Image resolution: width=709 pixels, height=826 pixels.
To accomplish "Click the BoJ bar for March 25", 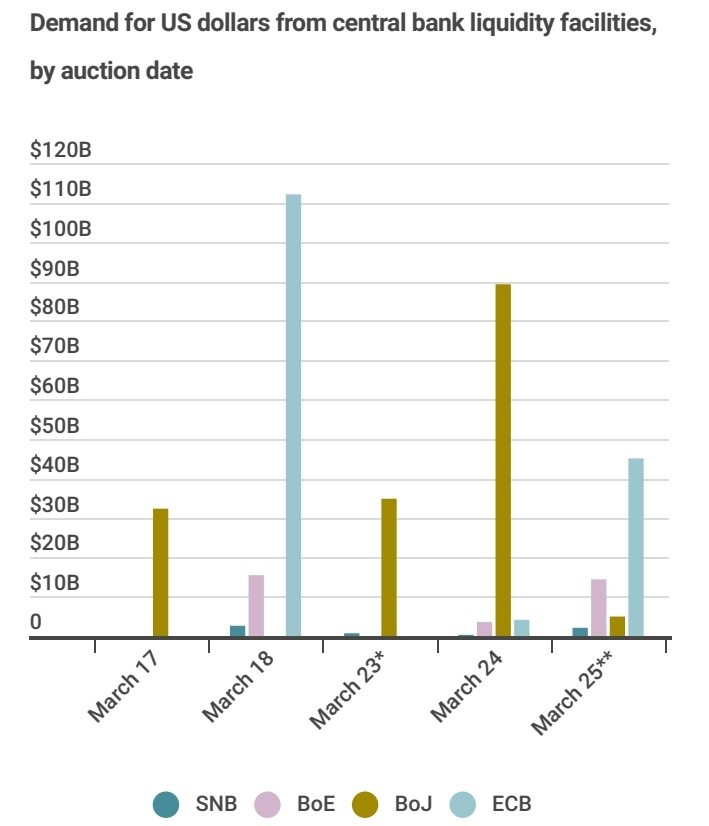I will click(617, 626).
